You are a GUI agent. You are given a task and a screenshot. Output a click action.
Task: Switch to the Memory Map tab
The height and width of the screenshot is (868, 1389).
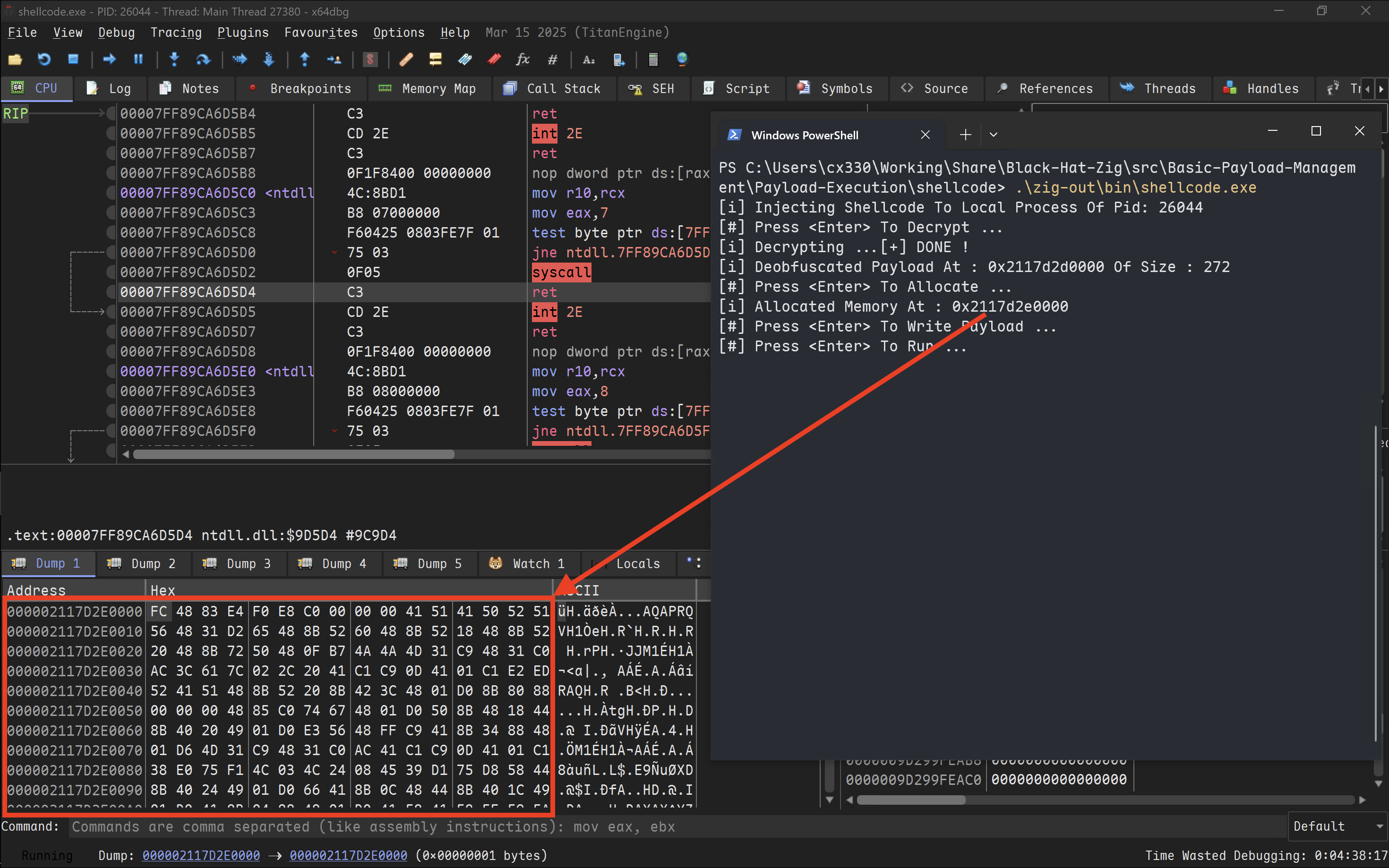point(429,88)
